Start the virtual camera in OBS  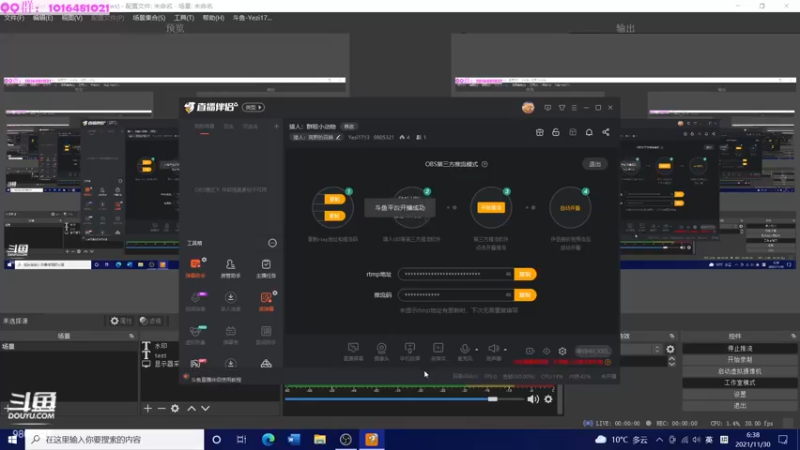point(740,371)
